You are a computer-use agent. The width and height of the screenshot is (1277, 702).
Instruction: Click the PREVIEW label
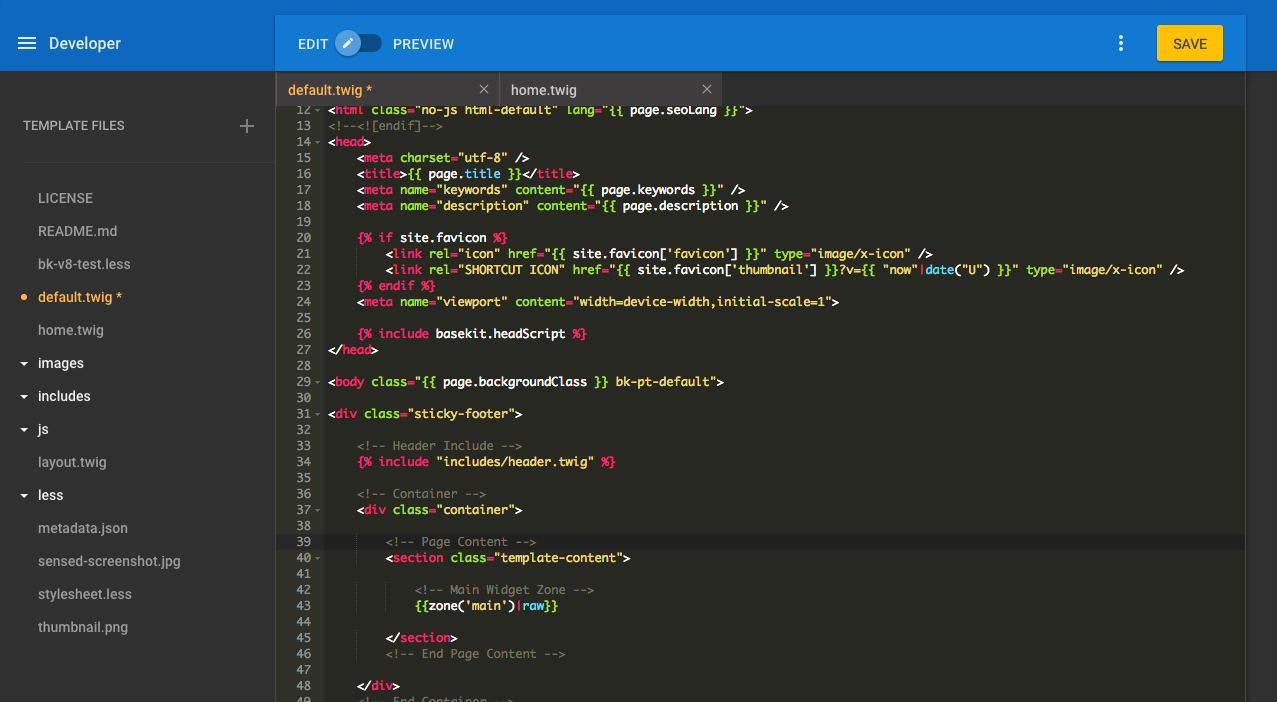click(x=423, y=44)
